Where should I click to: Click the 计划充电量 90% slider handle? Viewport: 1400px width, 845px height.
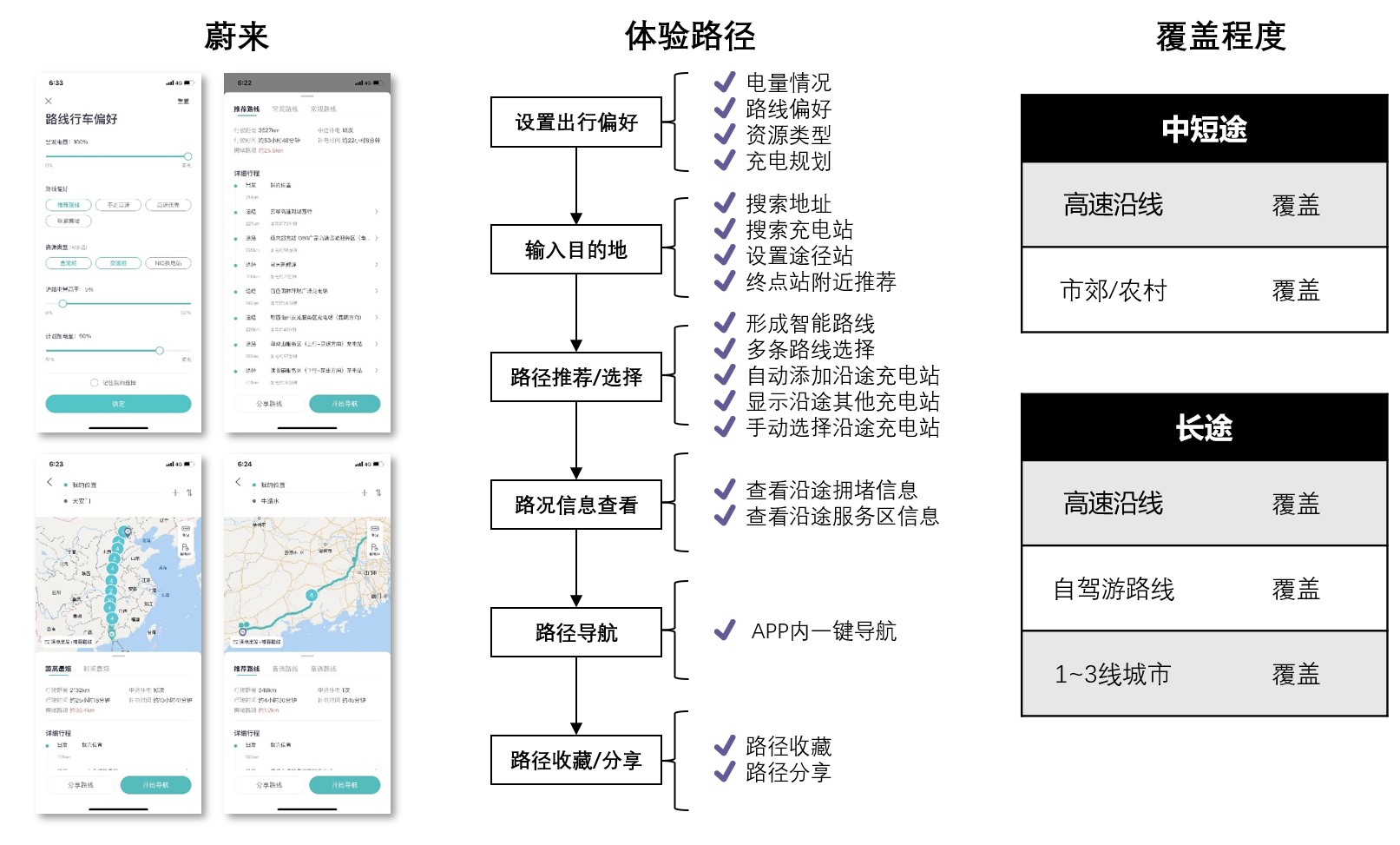[x=160, y=351]
